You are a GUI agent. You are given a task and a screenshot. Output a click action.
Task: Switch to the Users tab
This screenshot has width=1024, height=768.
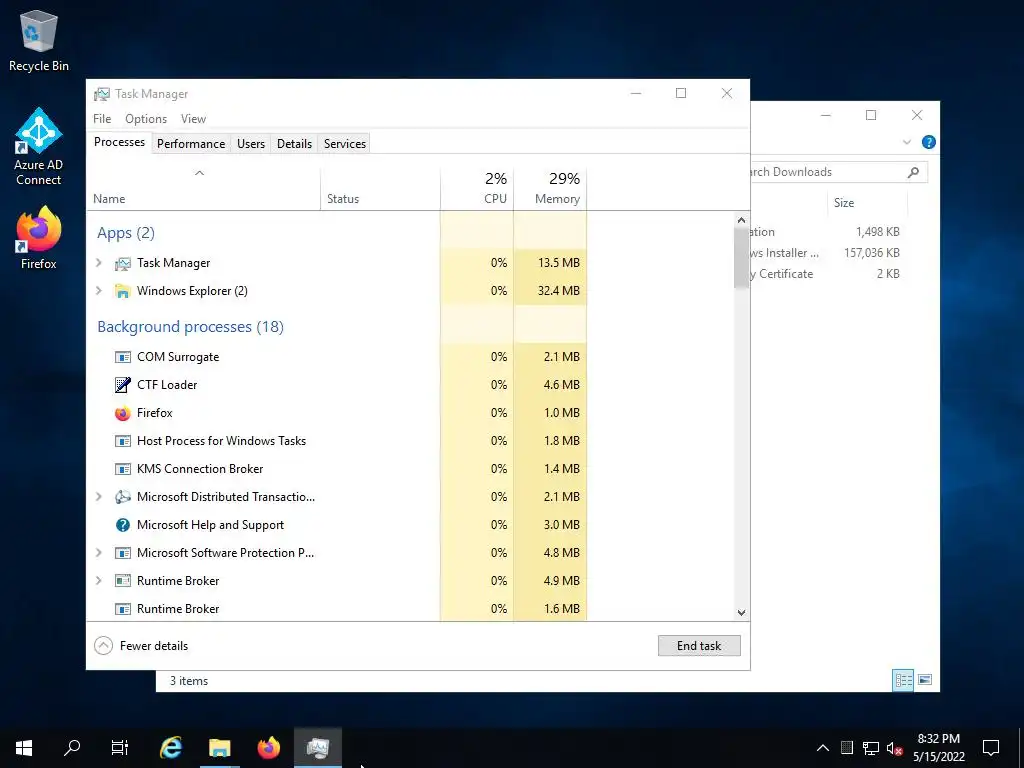point(251,144)
